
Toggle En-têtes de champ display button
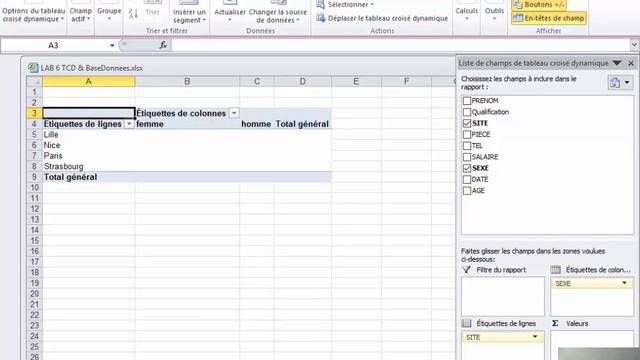[x=549, y=18]
